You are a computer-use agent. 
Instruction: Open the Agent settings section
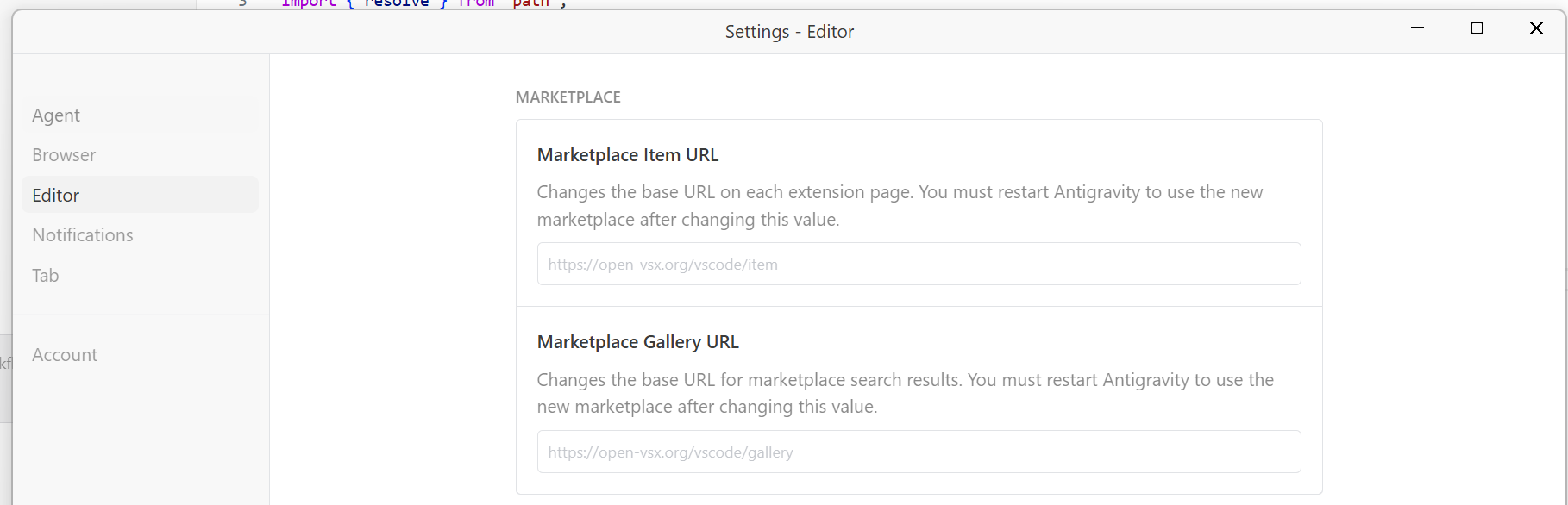point(56,115)
